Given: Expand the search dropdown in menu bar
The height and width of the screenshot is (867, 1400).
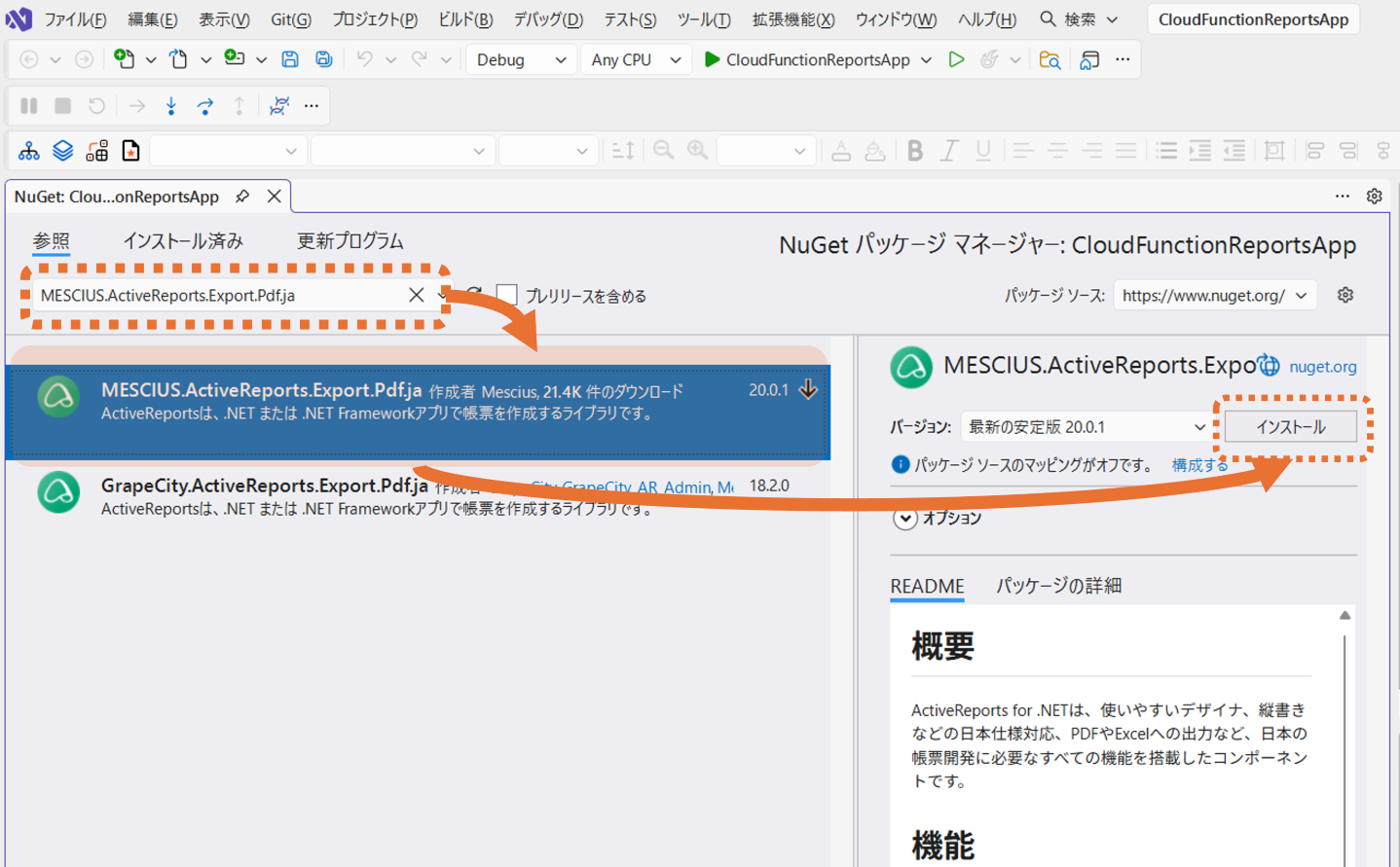Looking at the screenshot, I should (x=1112, y=19).
